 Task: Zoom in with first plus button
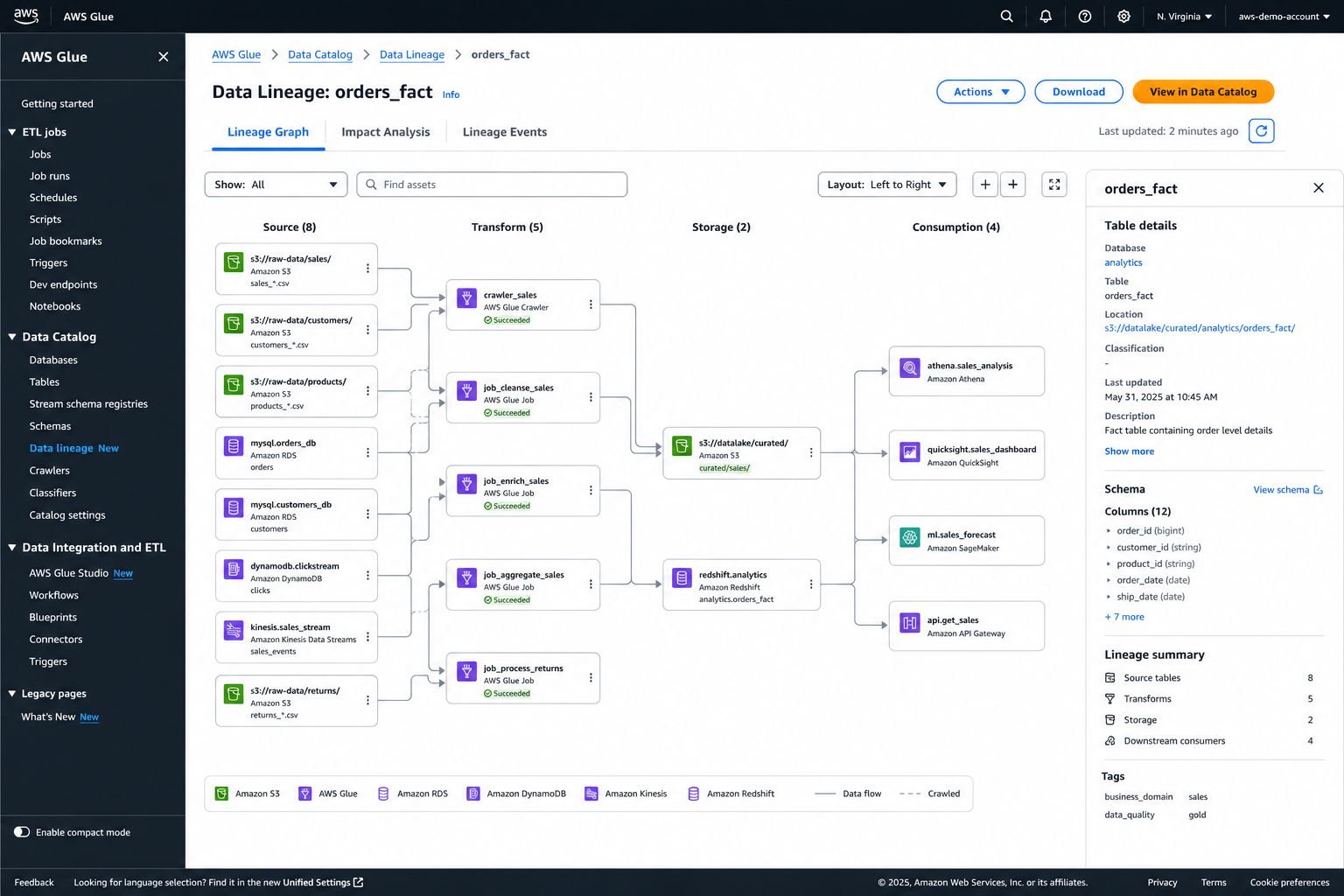coord(985,185)
